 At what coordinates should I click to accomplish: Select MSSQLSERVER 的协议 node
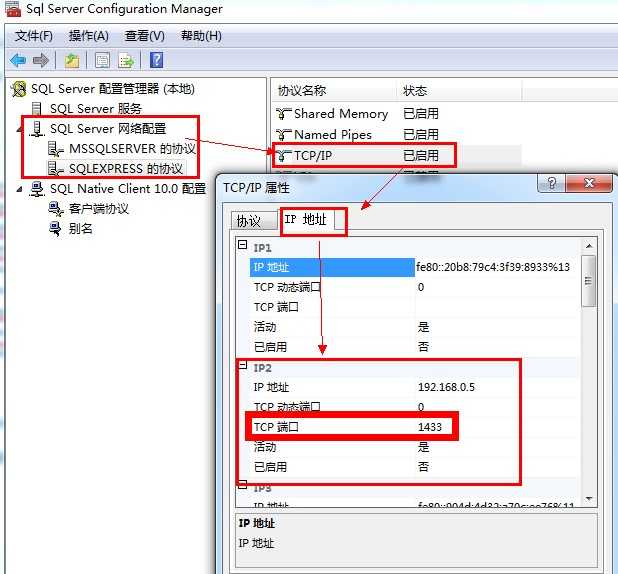pyautogui.click(x=132, y=149)
